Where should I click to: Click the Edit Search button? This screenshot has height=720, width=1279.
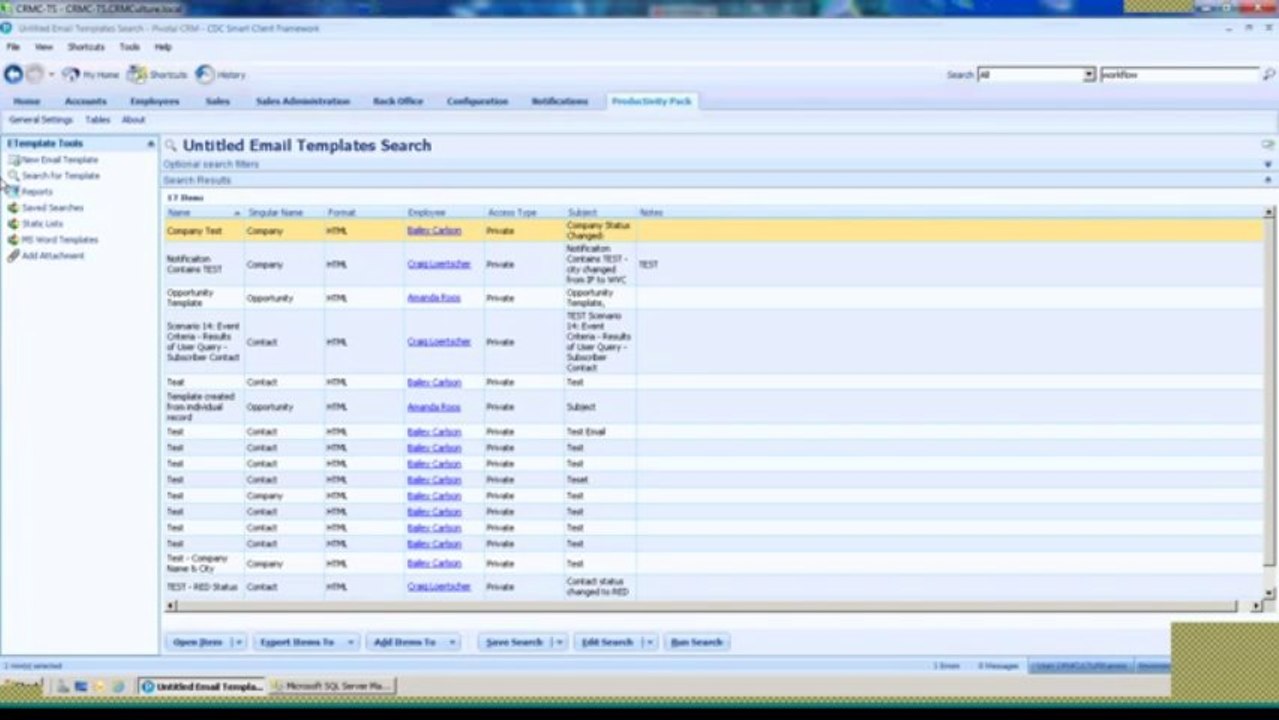[608, 642]
